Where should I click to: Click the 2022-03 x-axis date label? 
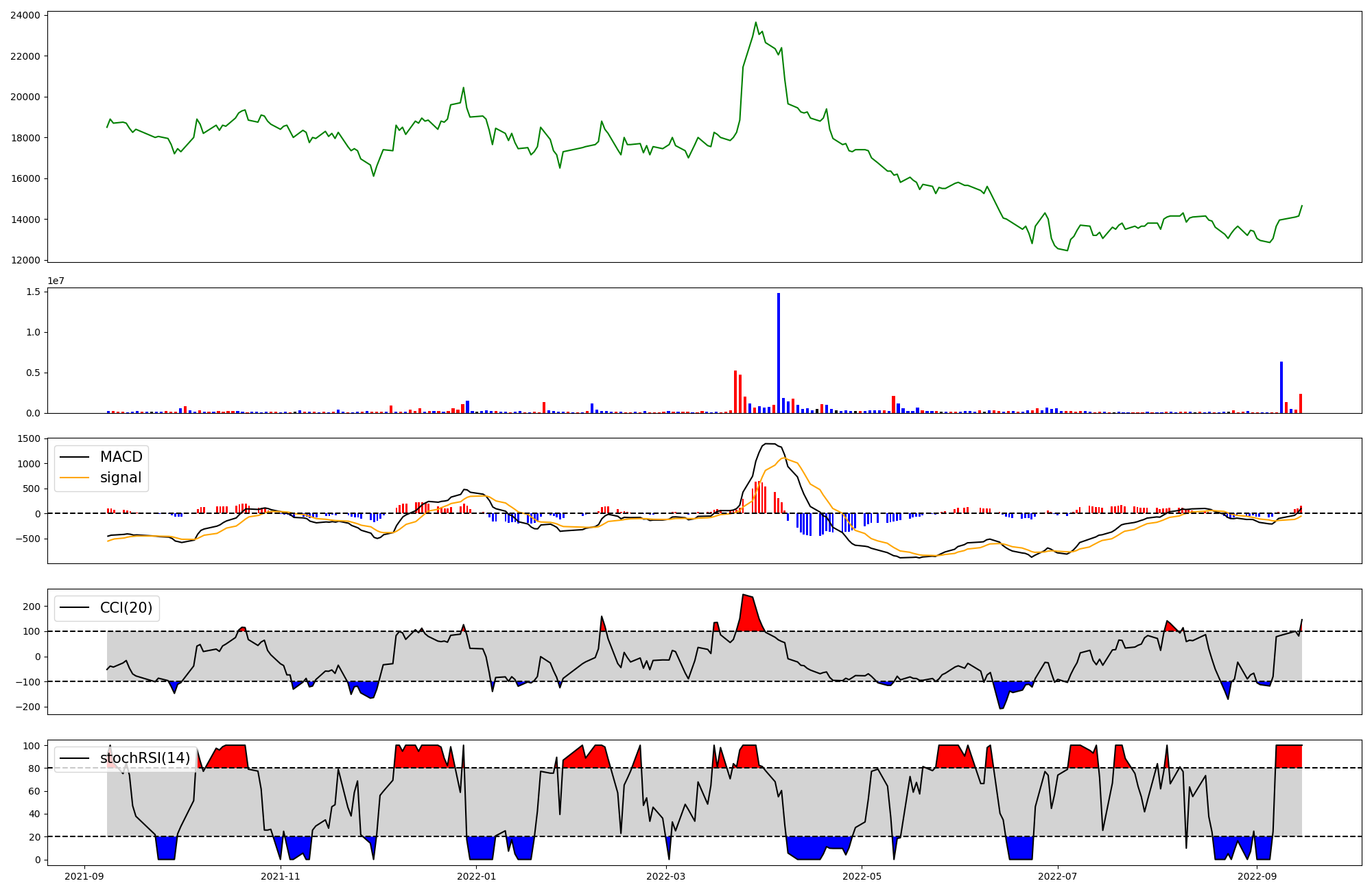665,876
